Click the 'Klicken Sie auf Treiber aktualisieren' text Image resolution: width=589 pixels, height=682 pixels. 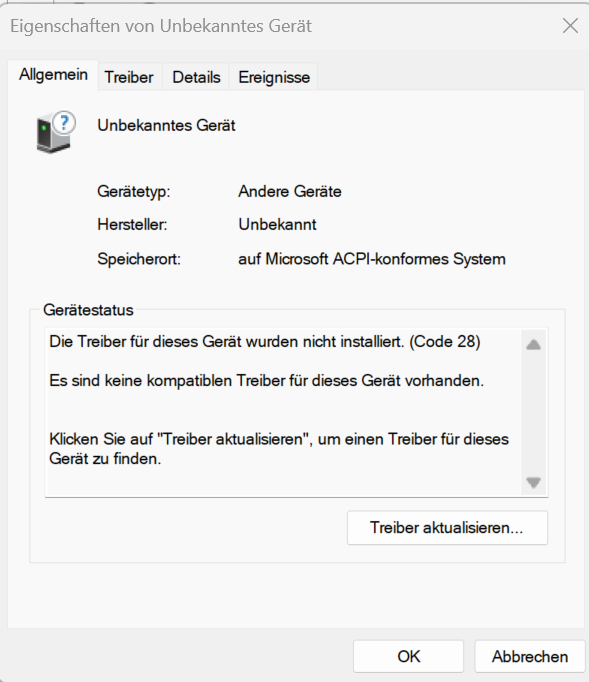click(x=279, y=449)
